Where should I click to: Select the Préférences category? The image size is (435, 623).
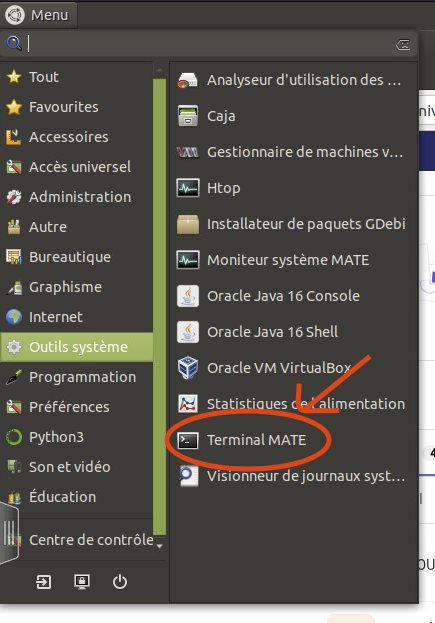pos(77,407)
